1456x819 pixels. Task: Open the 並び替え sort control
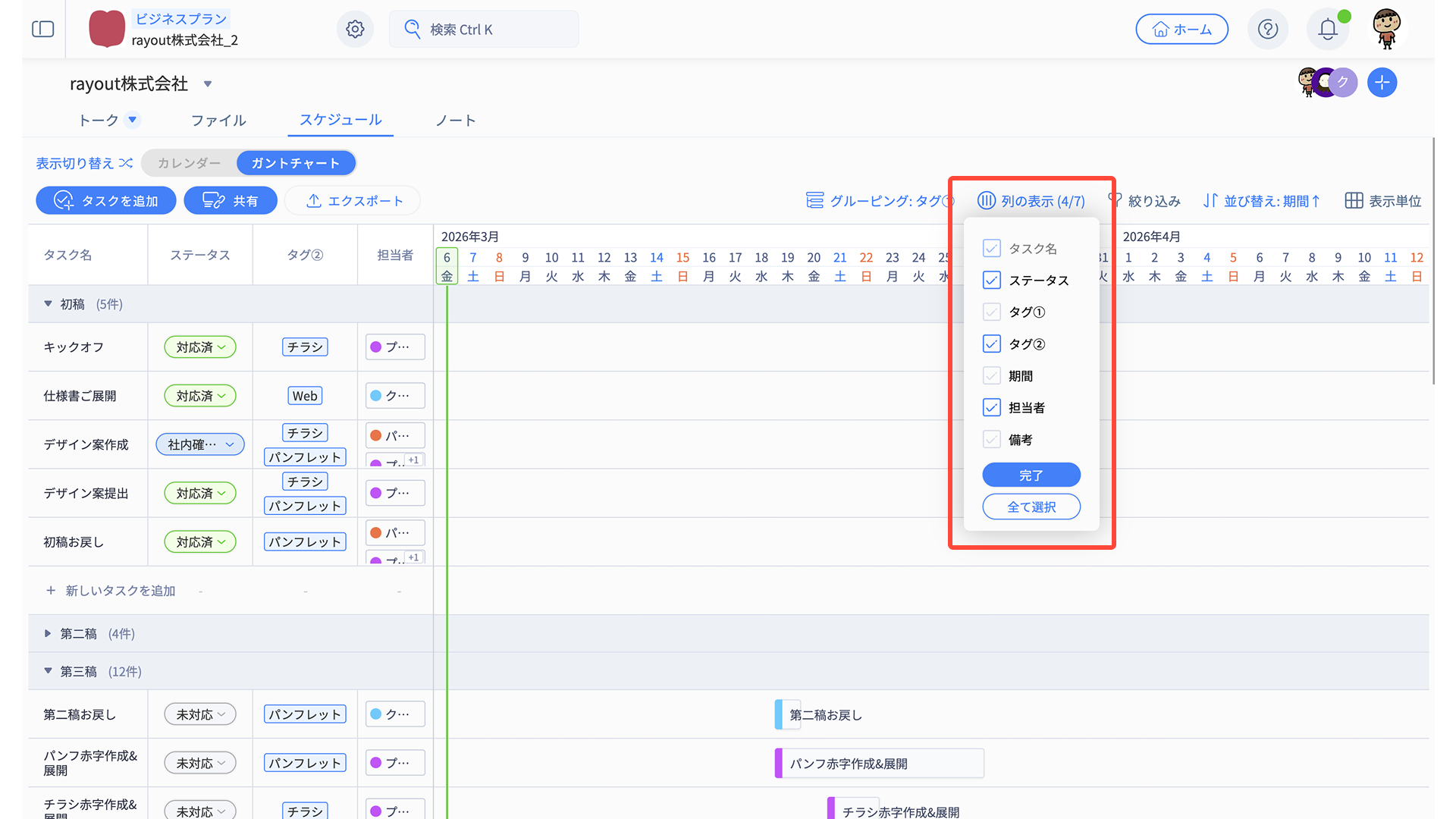click(x=1262, y=201)
